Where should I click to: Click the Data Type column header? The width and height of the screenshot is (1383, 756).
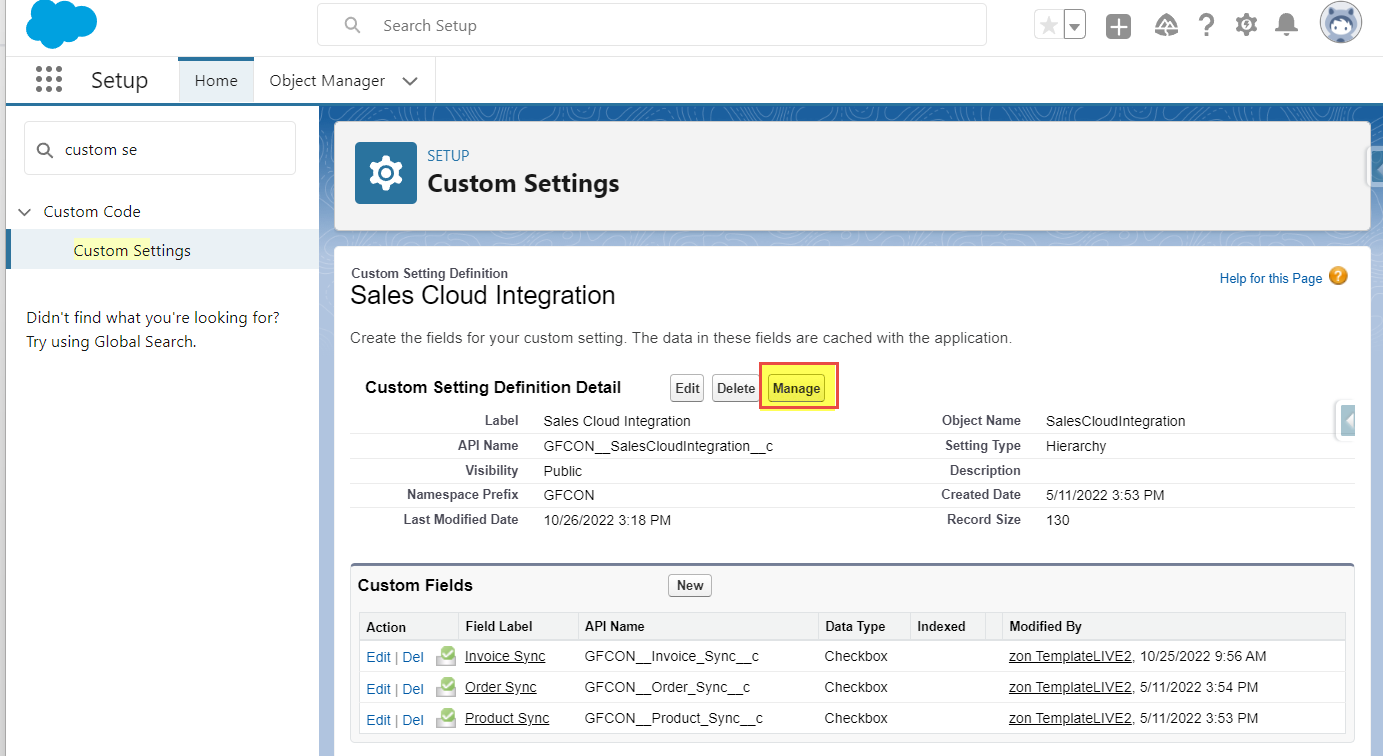point(855,626)
